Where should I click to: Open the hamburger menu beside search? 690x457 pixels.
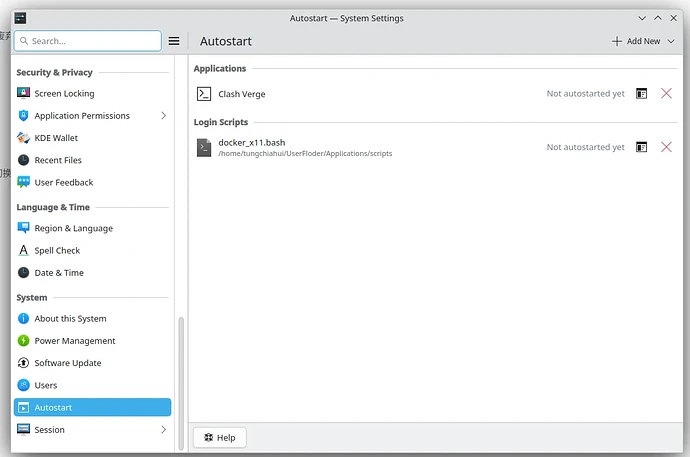point(174,41)
